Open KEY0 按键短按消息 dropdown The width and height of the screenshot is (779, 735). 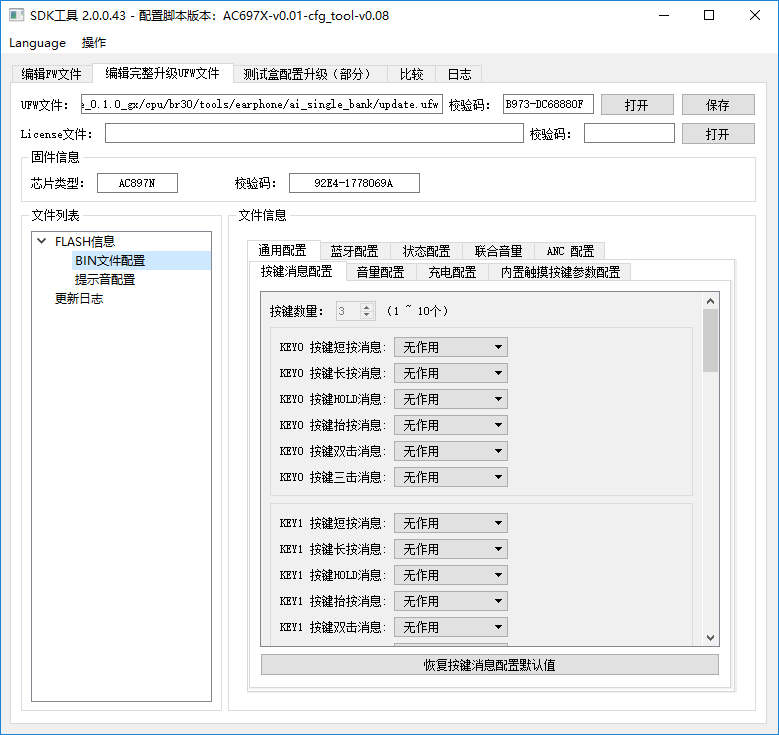pos(451,347)
